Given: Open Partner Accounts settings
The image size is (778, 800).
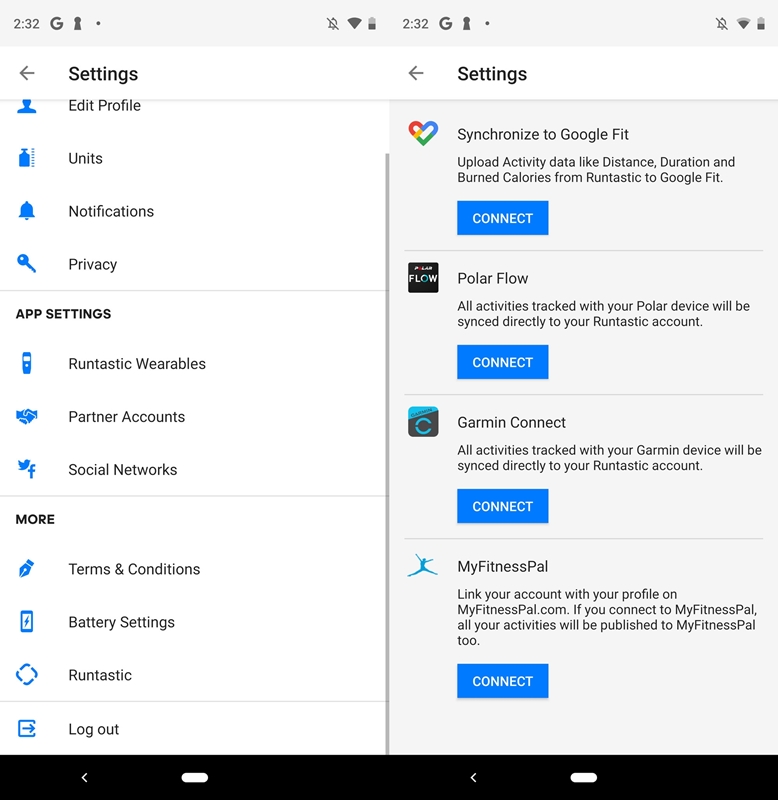Looking at the screenshot, I should pyautogui.click(x=194, y=416).
